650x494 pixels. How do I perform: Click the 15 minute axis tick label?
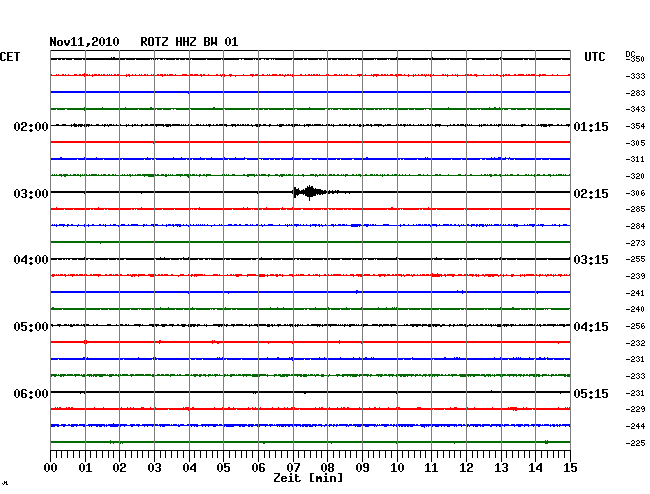pos(570,467)
